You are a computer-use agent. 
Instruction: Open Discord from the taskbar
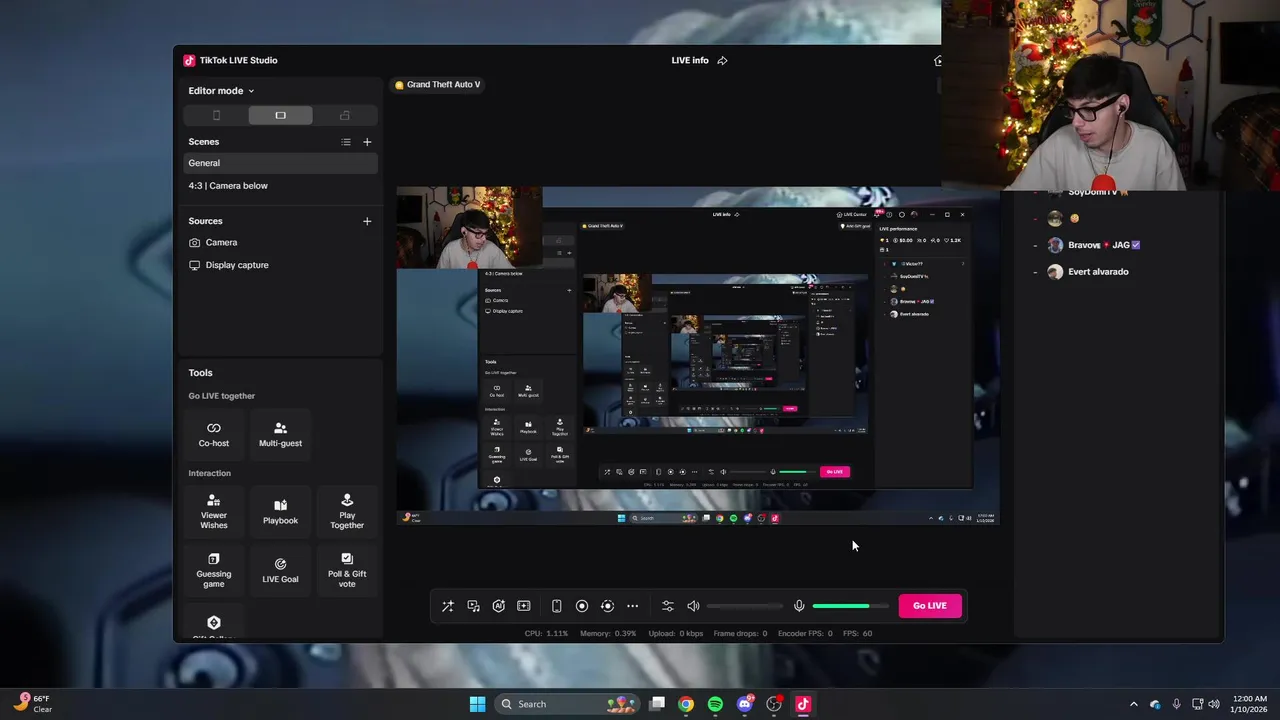744,704
